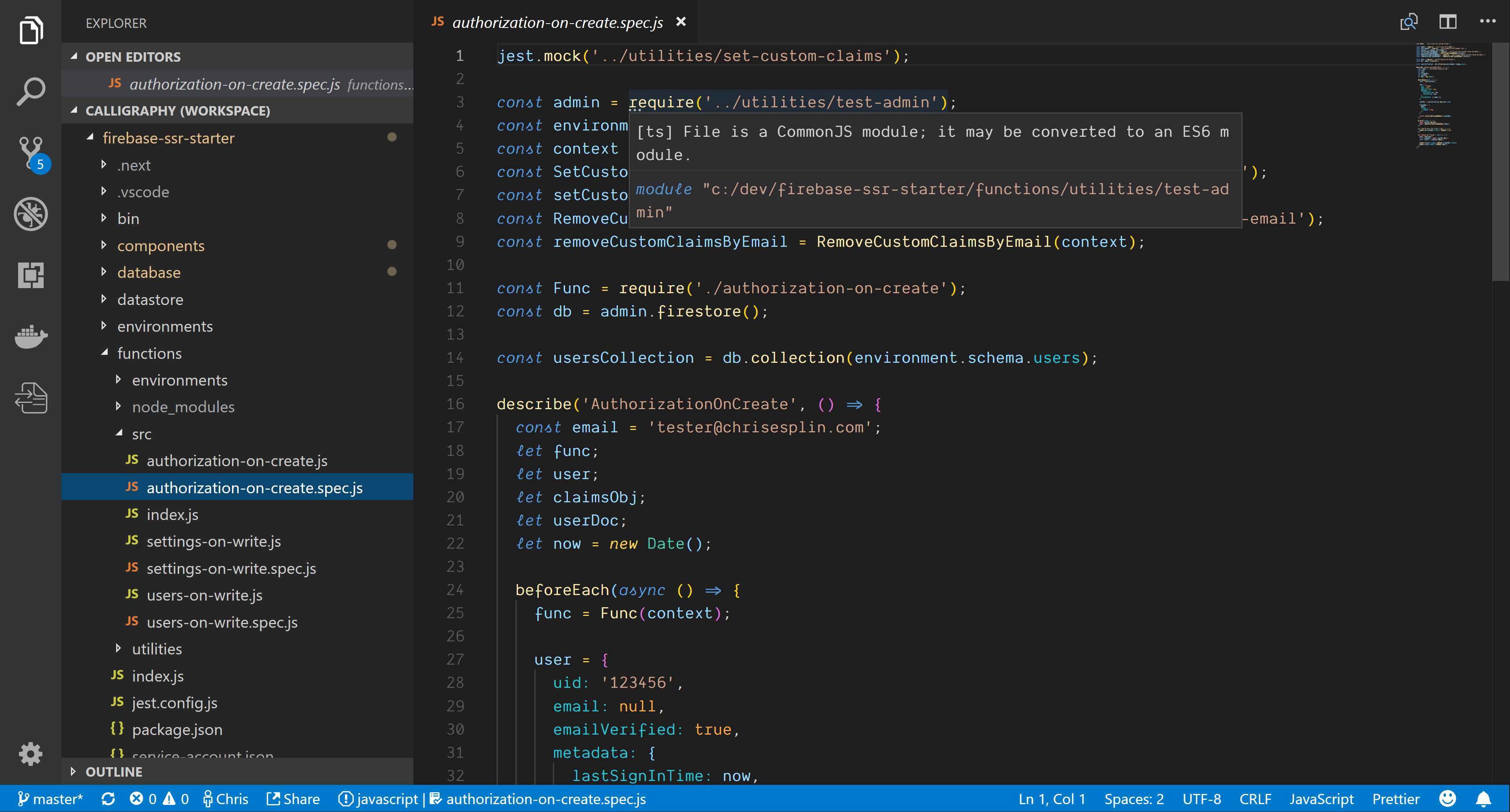This screenshot has width=1510, height=812.
Task: Collapse the firebase-ssr-starter folder
Action: (x=237, y=138)
